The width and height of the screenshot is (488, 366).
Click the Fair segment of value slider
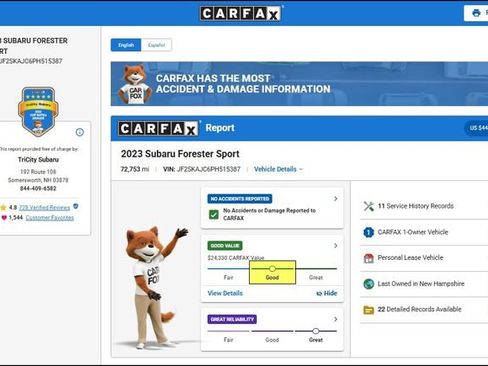click(228, 268)
